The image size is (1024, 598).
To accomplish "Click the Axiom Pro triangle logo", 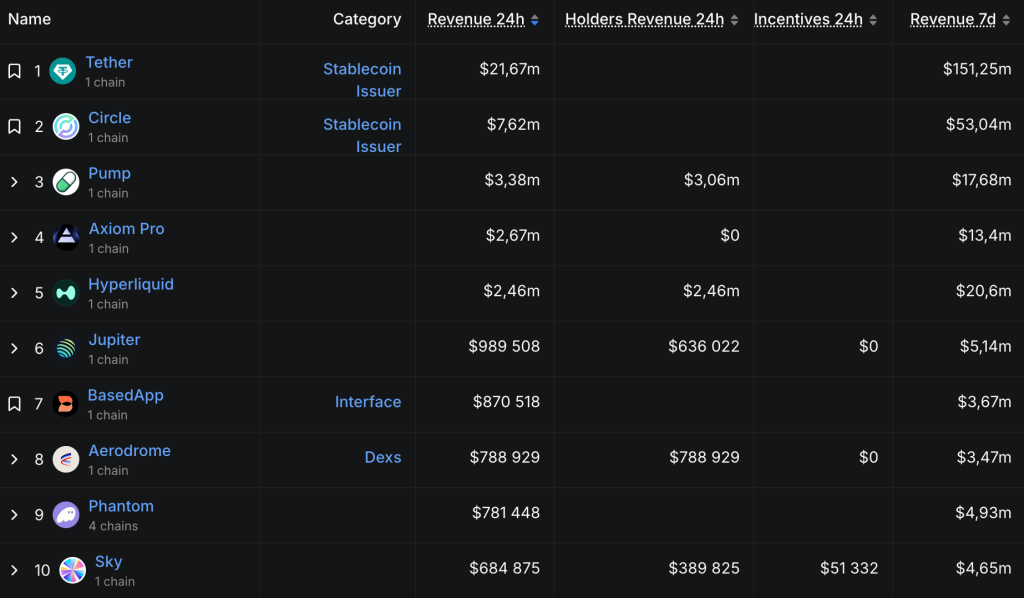I will click(66, 238).
